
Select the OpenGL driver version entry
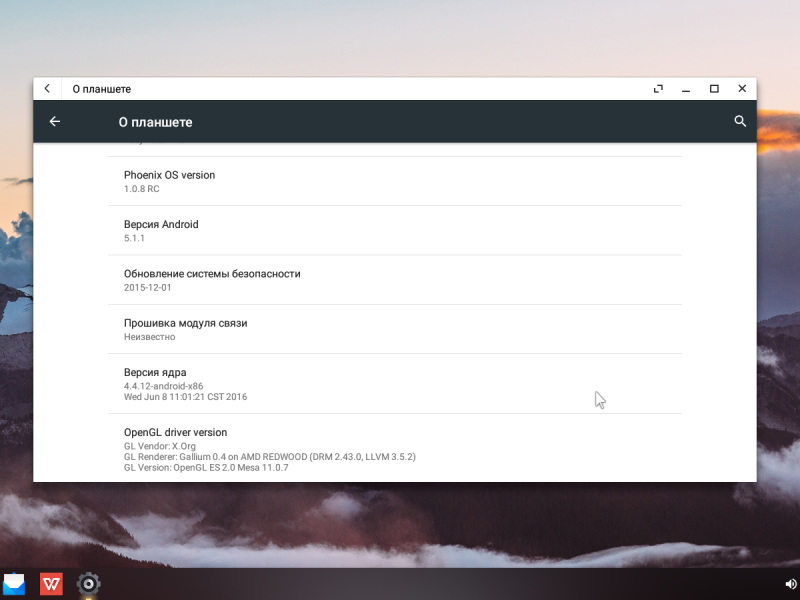[x=395, y=448]
